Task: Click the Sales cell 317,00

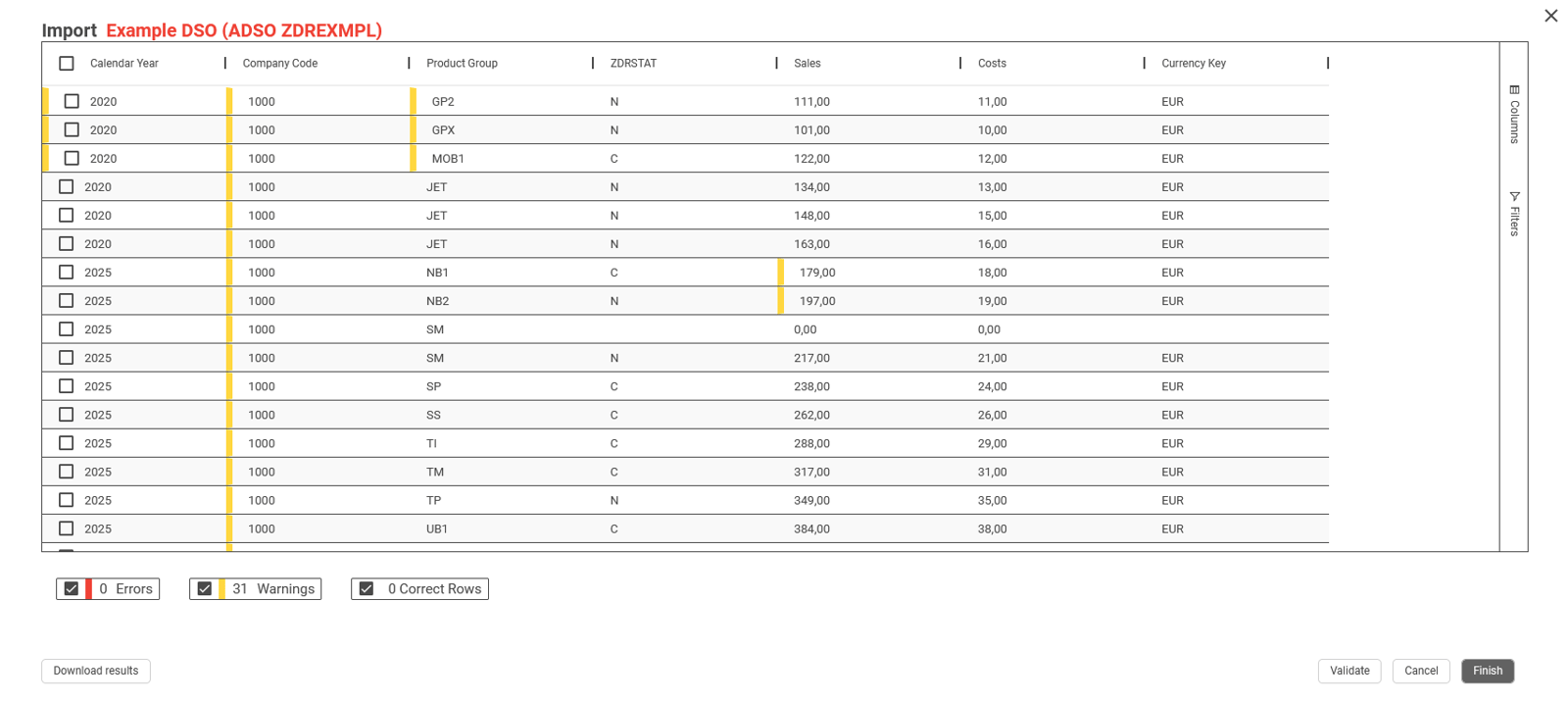Action: coord(868,472)
